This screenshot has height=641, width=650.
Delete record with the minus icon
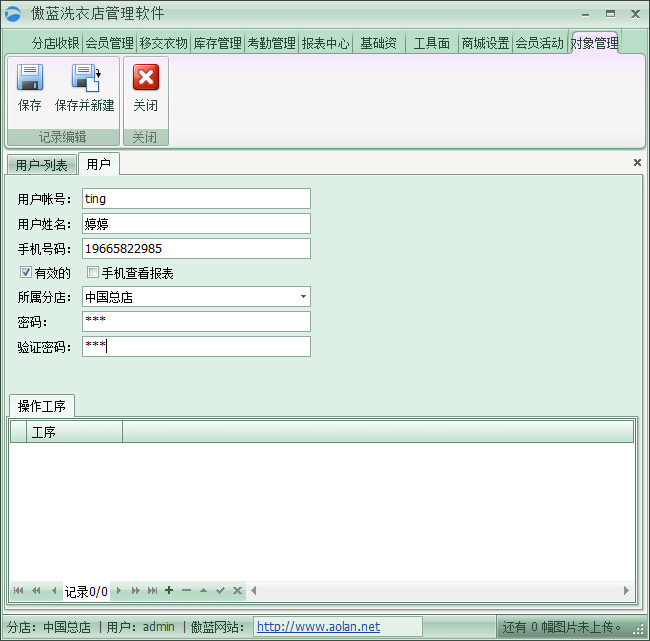pyautogui.click(x=186, y=591)
